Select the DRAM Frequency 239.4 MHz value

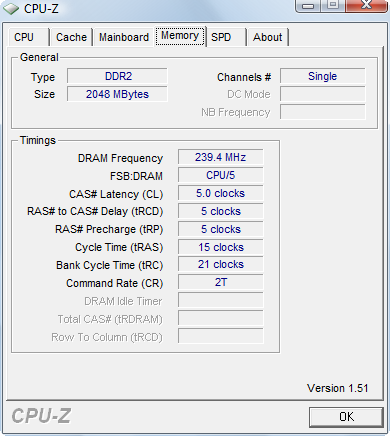pos(220,157)
